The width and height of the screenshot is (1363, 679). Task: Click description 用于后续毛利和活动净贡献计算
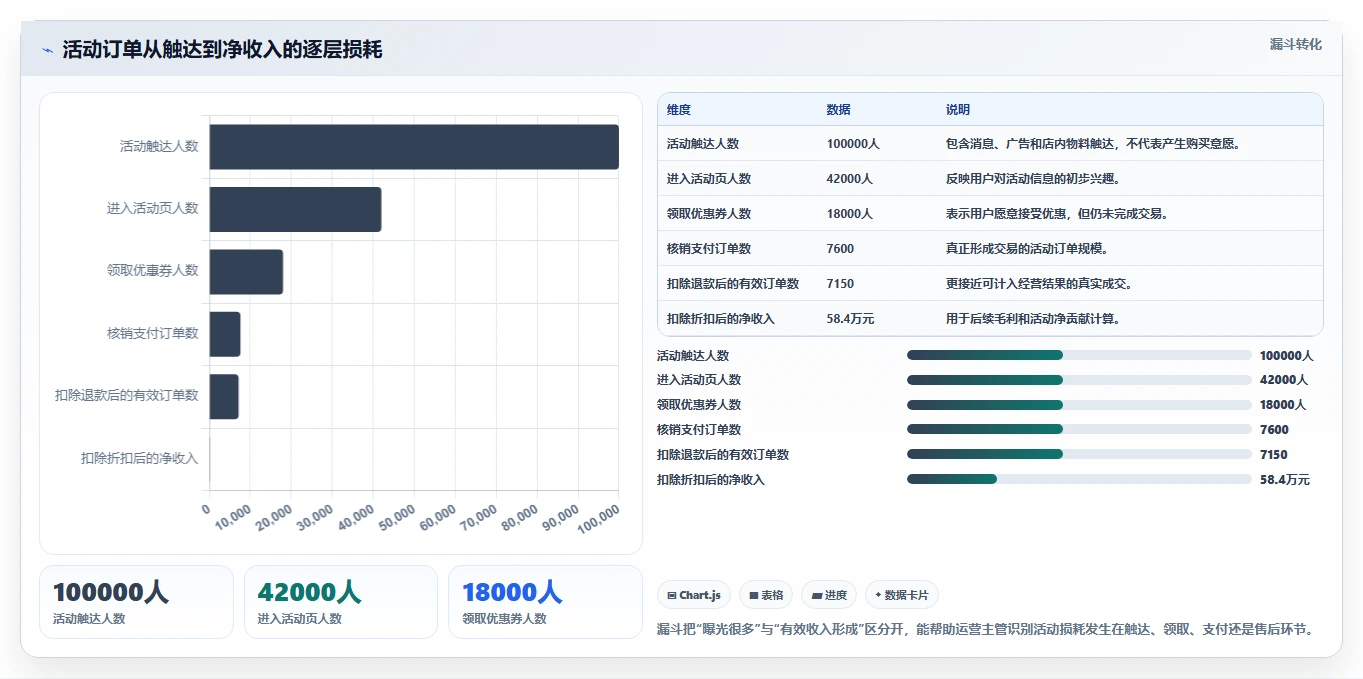[1033, 318]
